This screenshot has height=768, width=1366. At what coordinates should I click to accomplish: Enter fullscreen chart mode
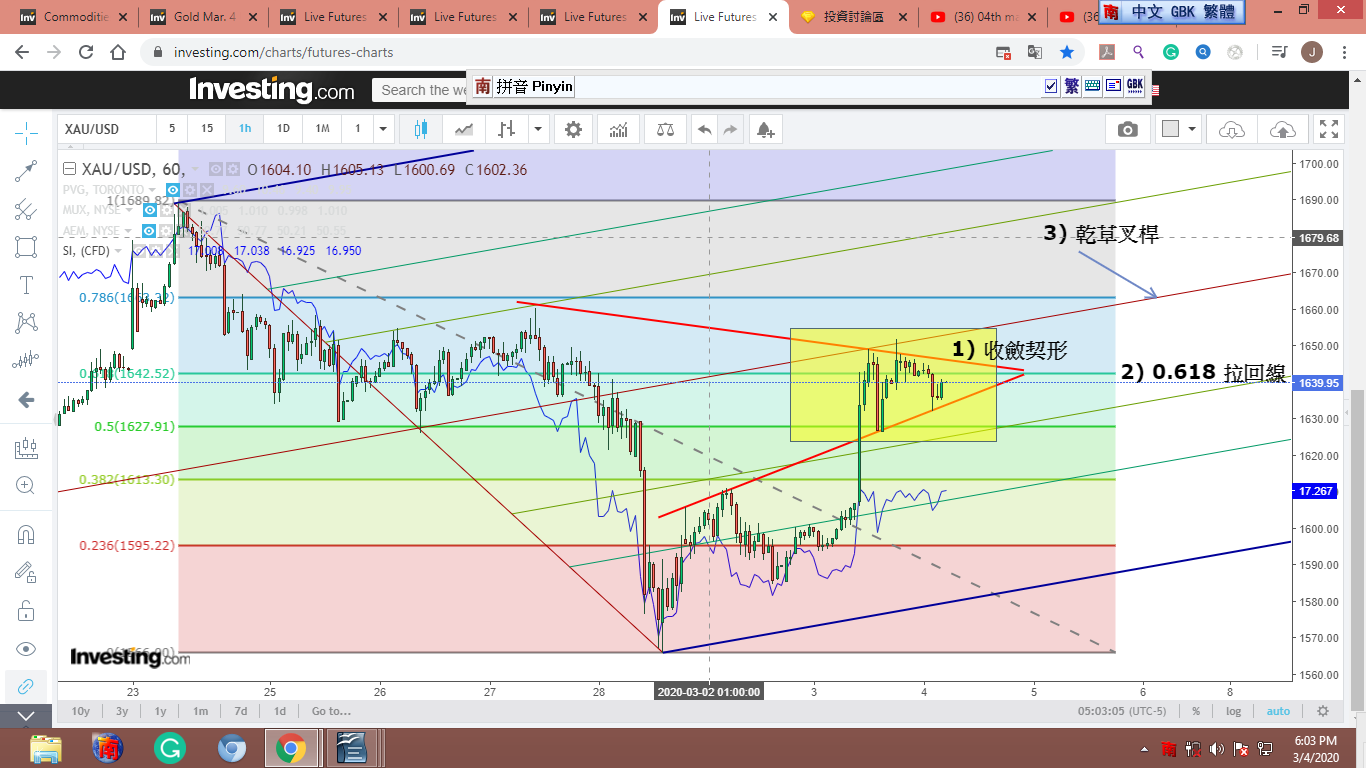click(x=1329, y=129)
